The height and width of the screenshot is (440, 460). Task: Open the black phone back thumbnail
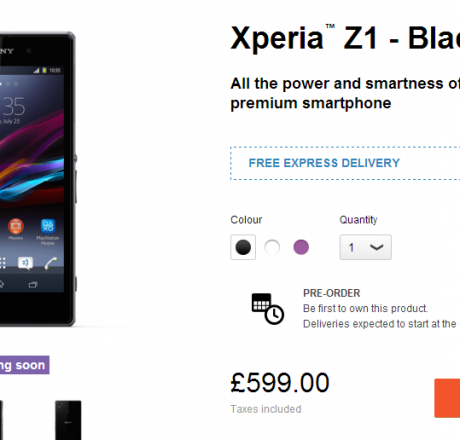click(x=68, y=420)
